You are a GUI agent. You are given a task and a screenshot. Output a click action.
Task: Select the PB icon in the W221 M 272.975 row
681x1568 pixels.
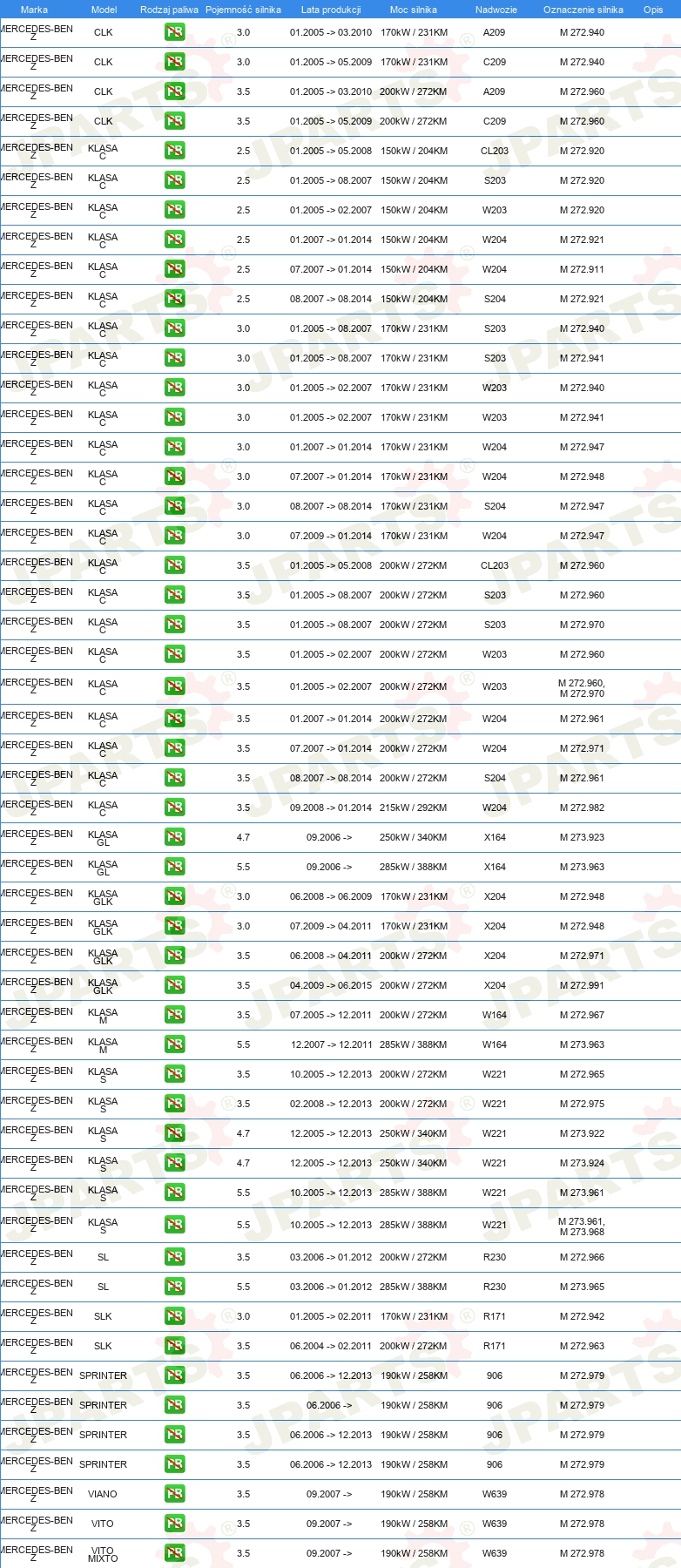tap(174, 1105)
